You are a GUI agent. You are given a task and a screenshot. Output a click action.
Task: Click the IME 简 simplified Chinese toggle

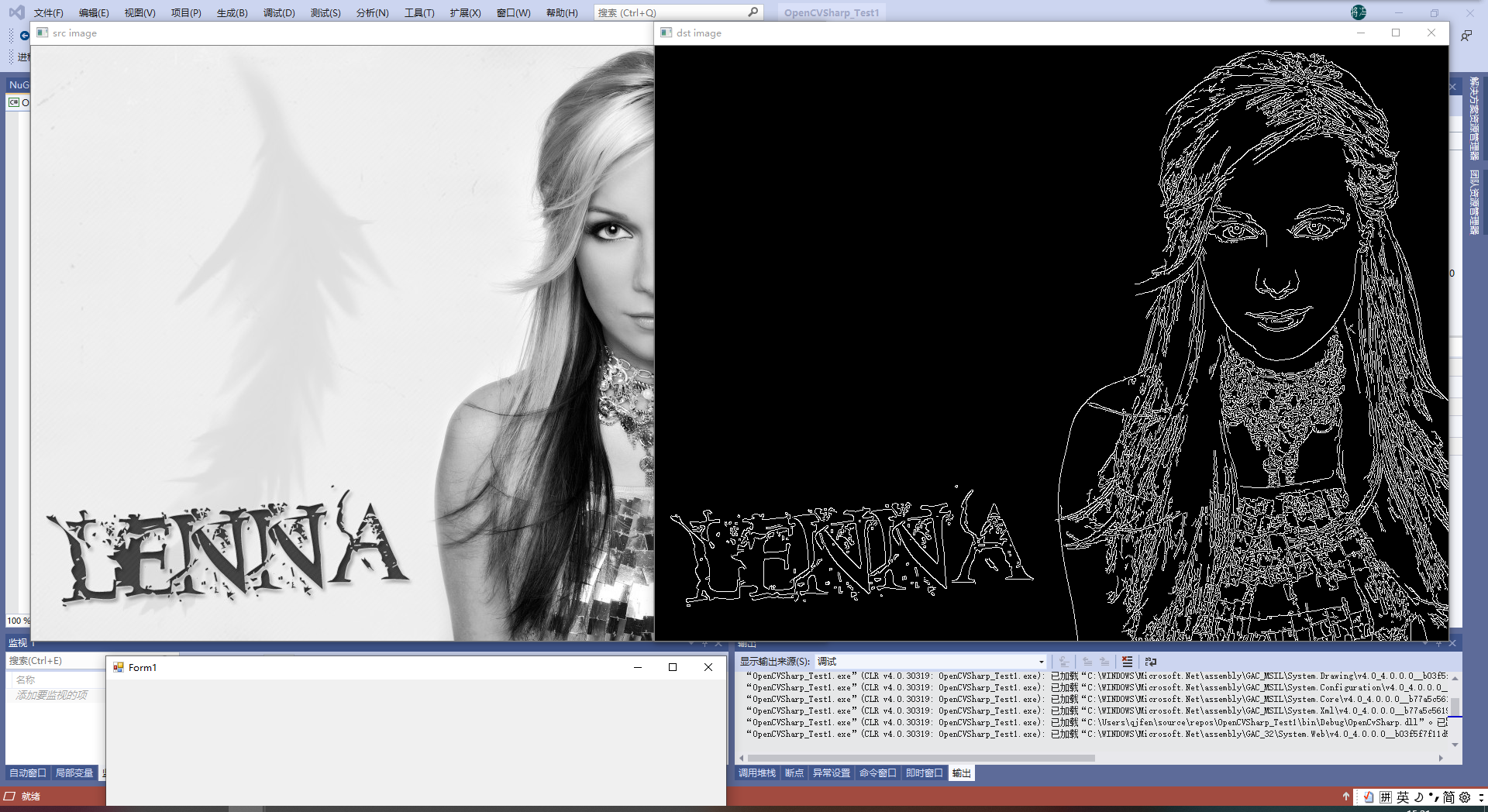pyautogui.click(x=1448, y=797)
